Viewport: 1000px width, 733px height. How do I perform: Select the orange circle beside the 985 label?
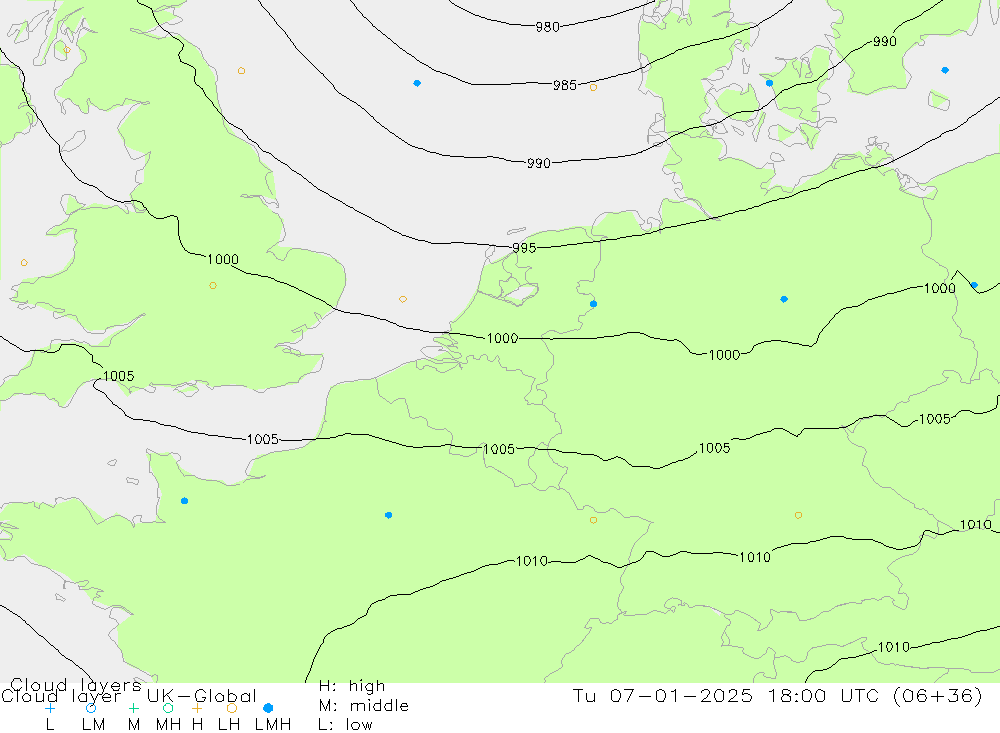(594, 87)
